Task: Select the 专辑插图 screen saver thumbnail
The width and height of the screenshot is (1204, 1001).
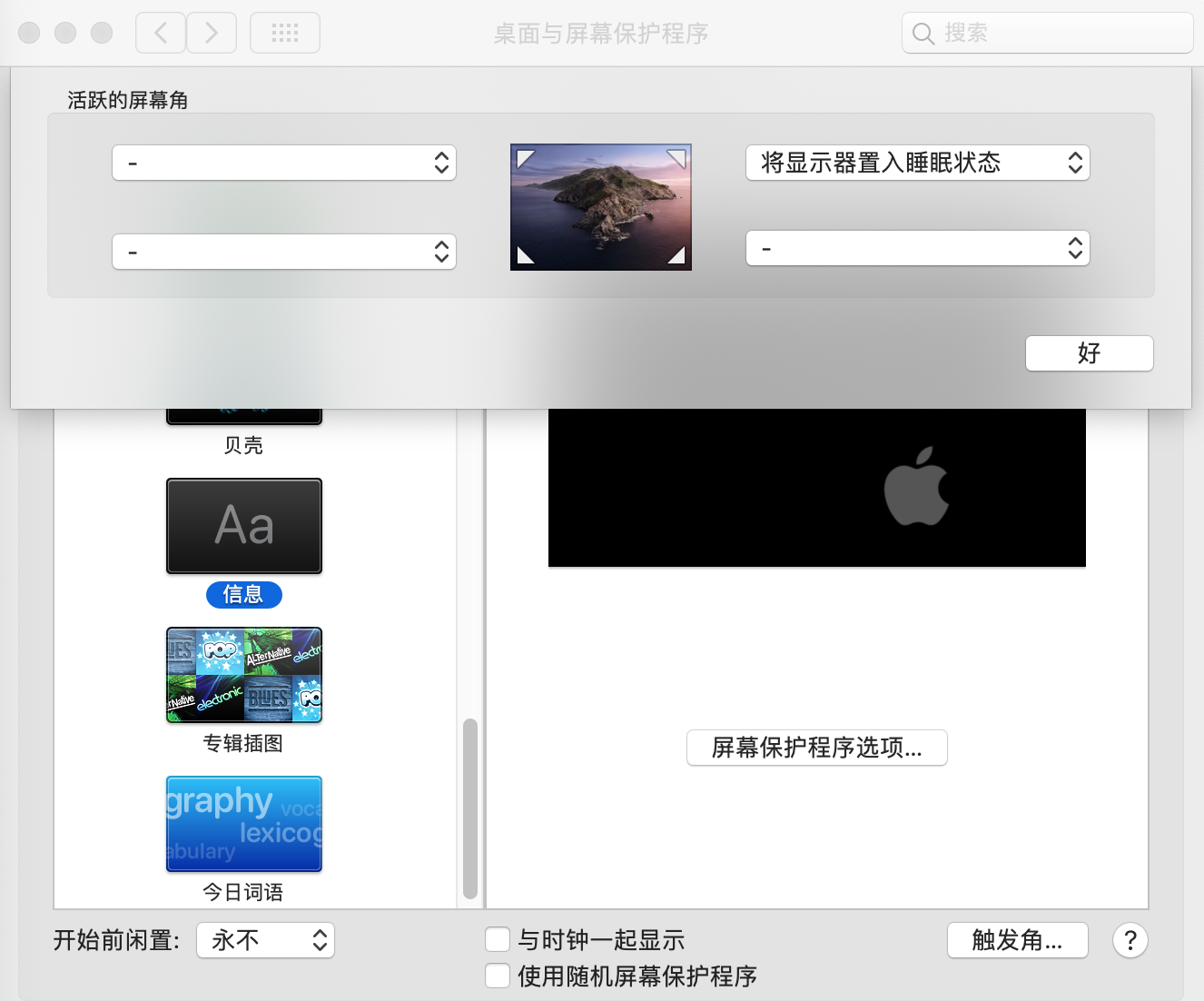Action: pos(244,675)
